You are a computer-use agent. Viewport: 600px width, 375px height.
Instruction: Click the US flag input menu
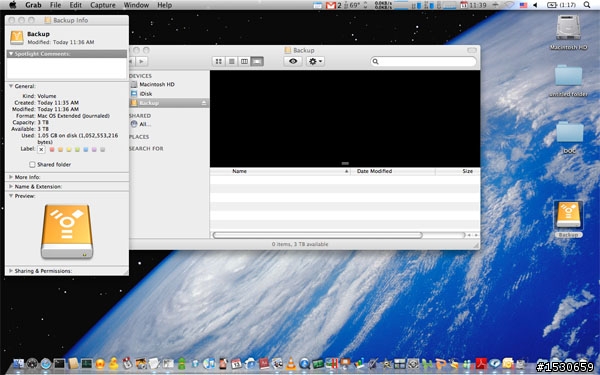tap(523, 5)
